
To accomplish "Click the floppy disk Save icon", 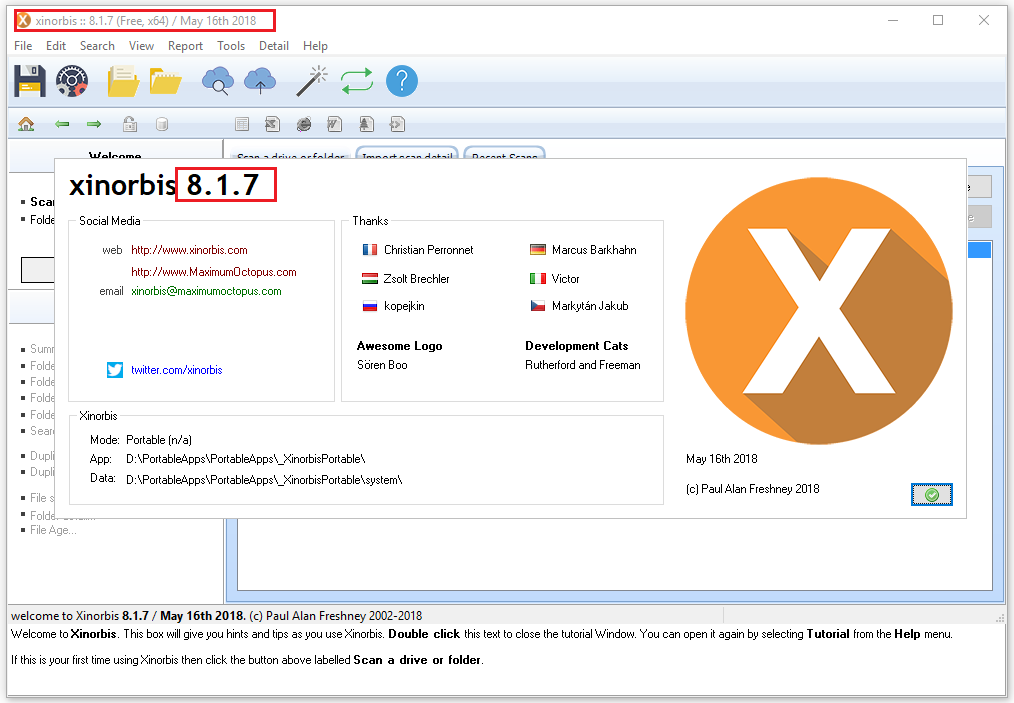I will 30,81.
